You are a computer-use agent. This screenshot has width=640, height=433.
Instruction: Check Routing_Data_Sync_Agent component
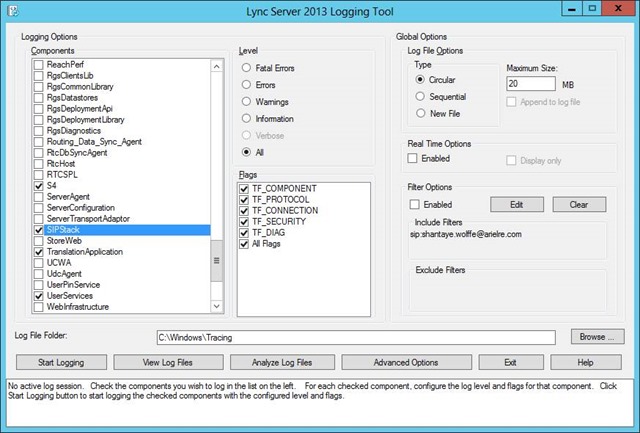coord(39,142)
